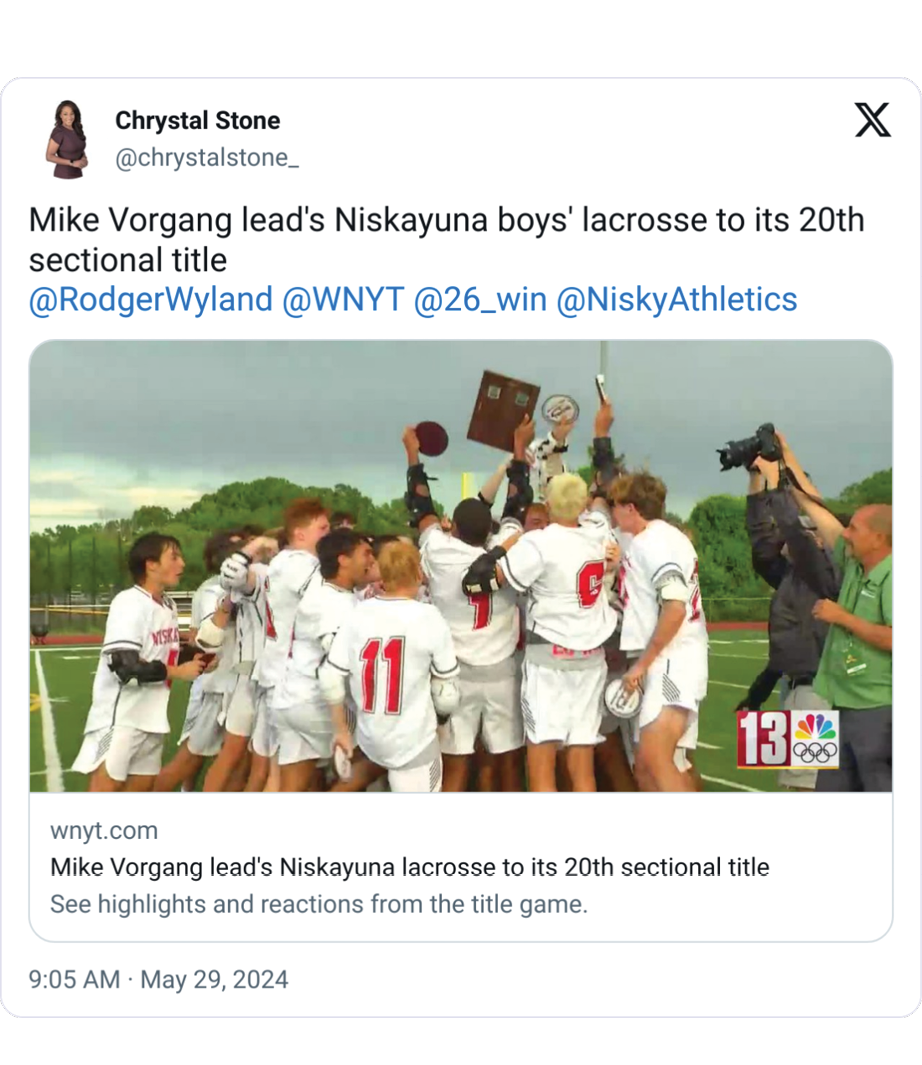Click the X logo
The height and width of the screenshot is (1065, 922).
pyautogui.click(x=872, y=121)
